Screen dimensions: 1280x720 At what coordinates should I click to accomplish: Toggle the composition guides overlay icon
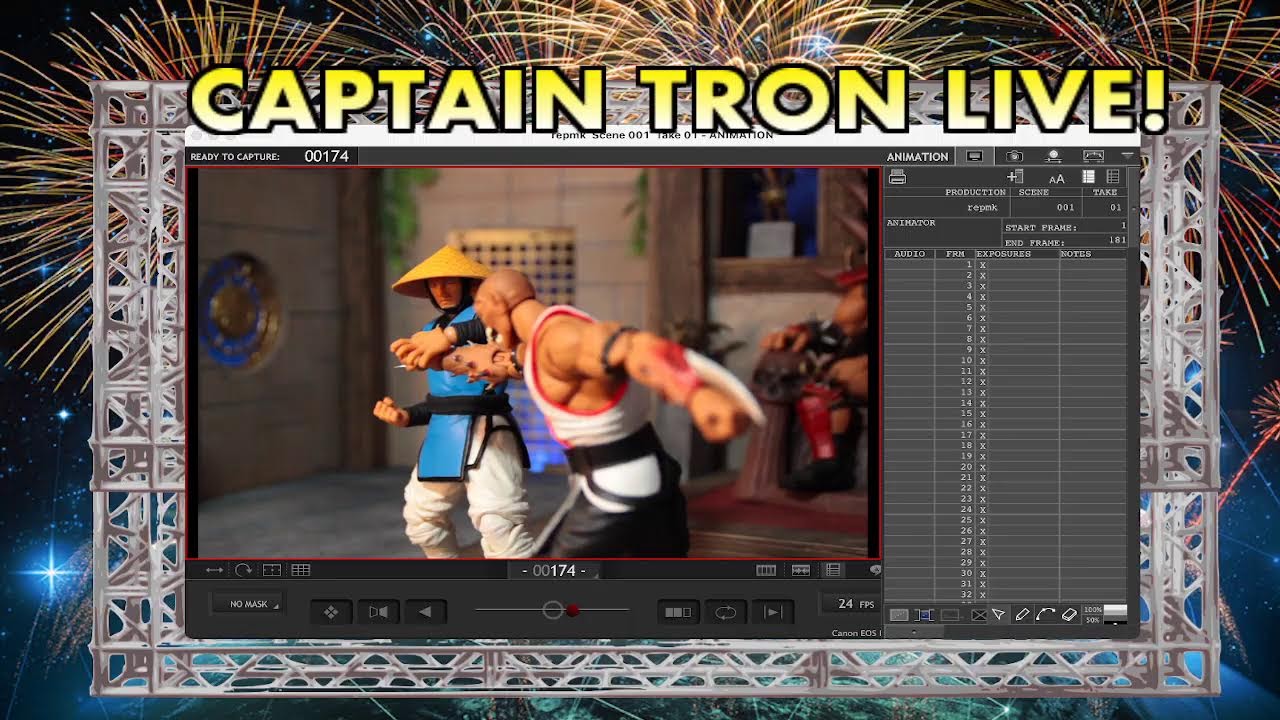[271, 570]
